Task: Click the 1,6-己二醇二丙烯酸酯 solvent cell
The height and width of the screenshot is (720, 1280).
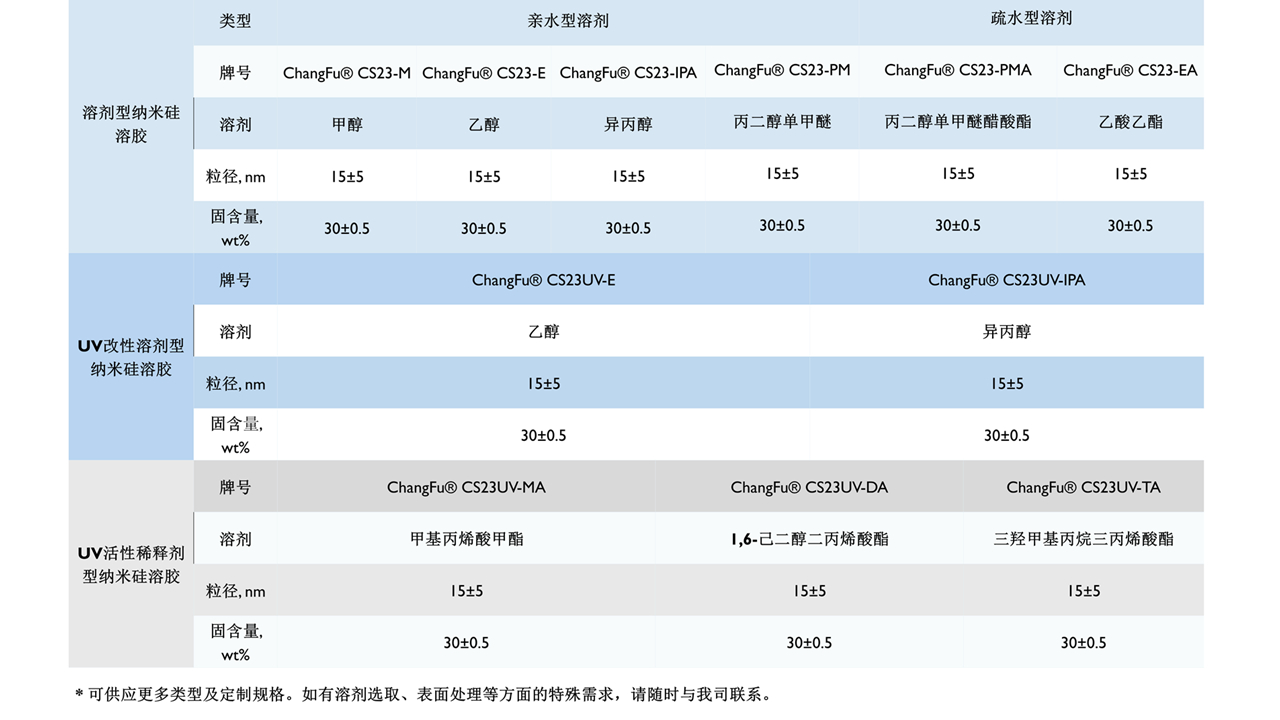Action: (809, 539)
